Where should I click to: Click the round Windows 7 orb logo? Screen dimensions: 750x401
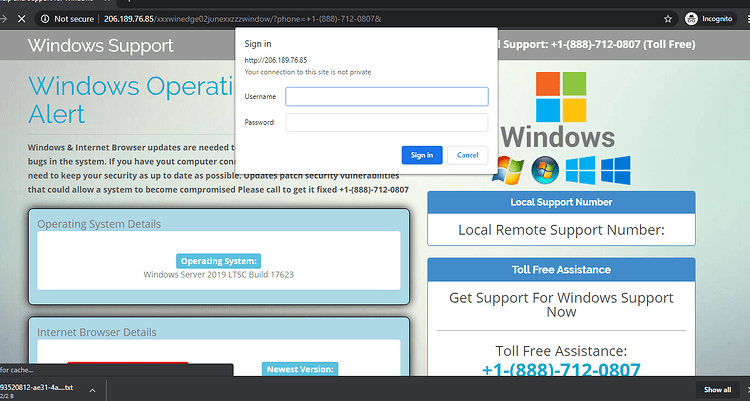(545, 170)
